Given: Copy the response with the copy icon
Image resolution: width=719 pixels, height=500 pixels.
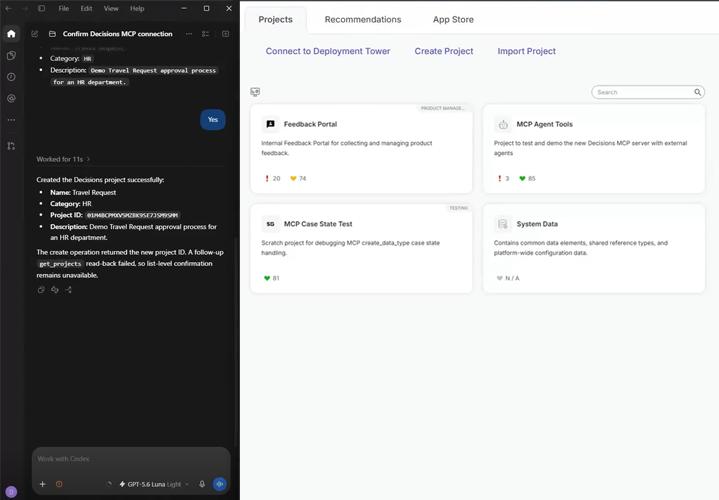Looking at the screenshot, I should coord(41,290).
